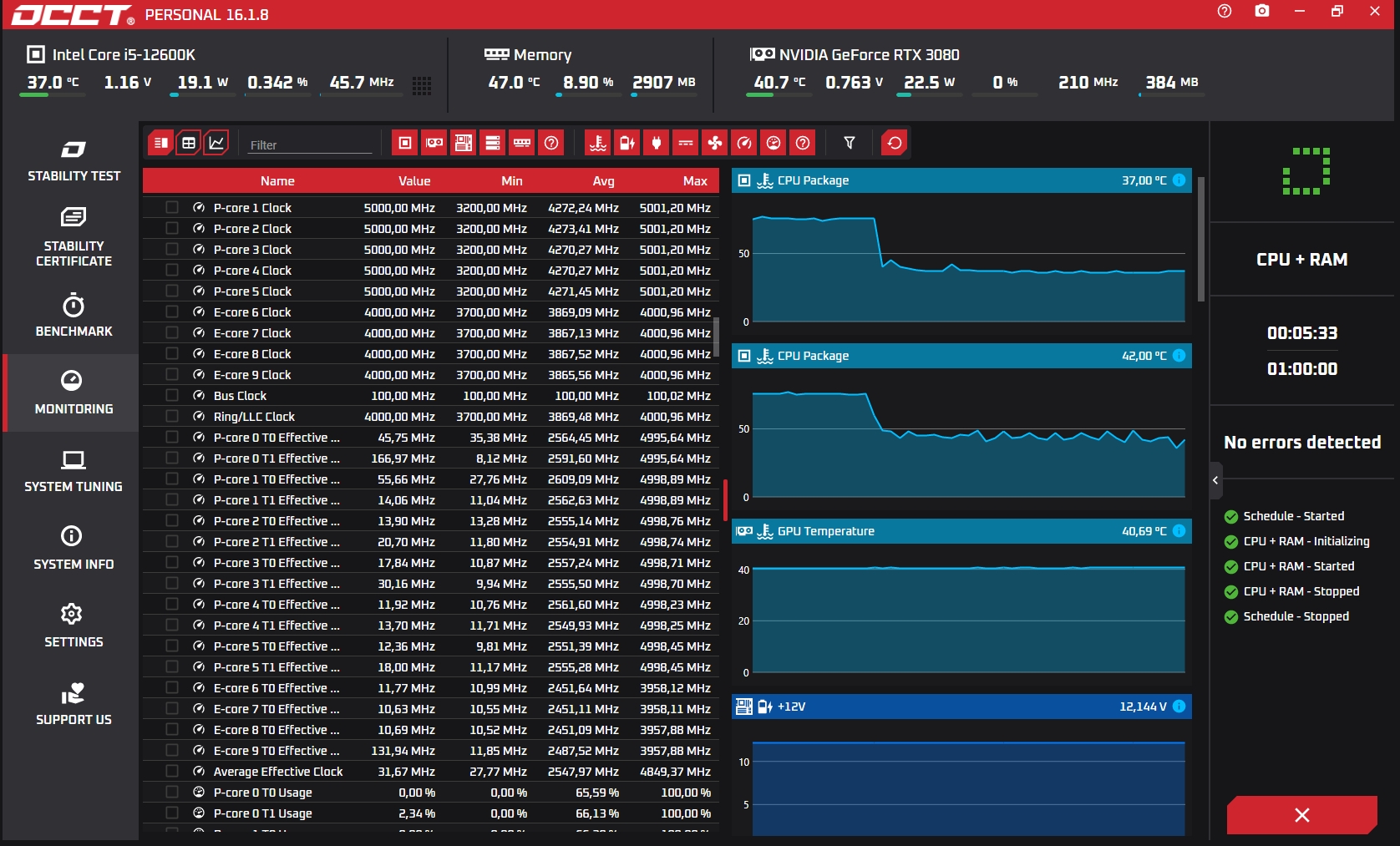Check the E-core 9 T0 Effective checkbox

(172, 750)
